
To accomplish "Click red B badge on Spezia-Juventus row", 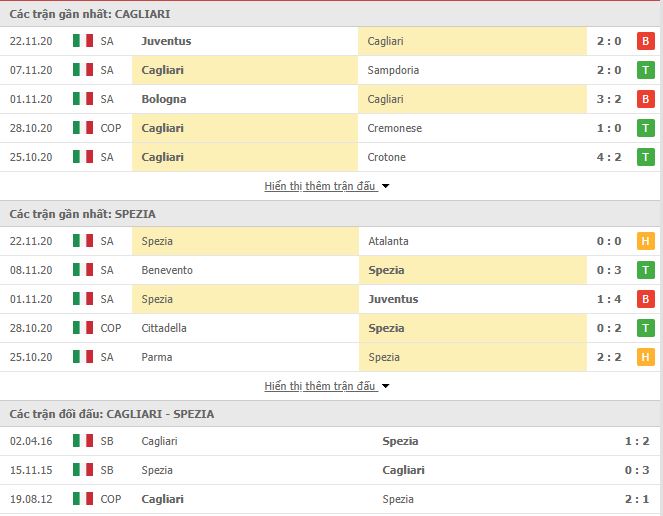I will pyautogui.click(x=645, y=299).
